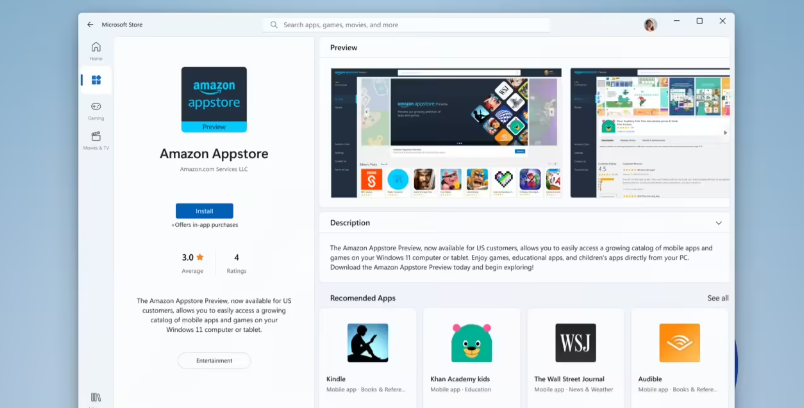Open first preview screenshot

tap(446, 133)
